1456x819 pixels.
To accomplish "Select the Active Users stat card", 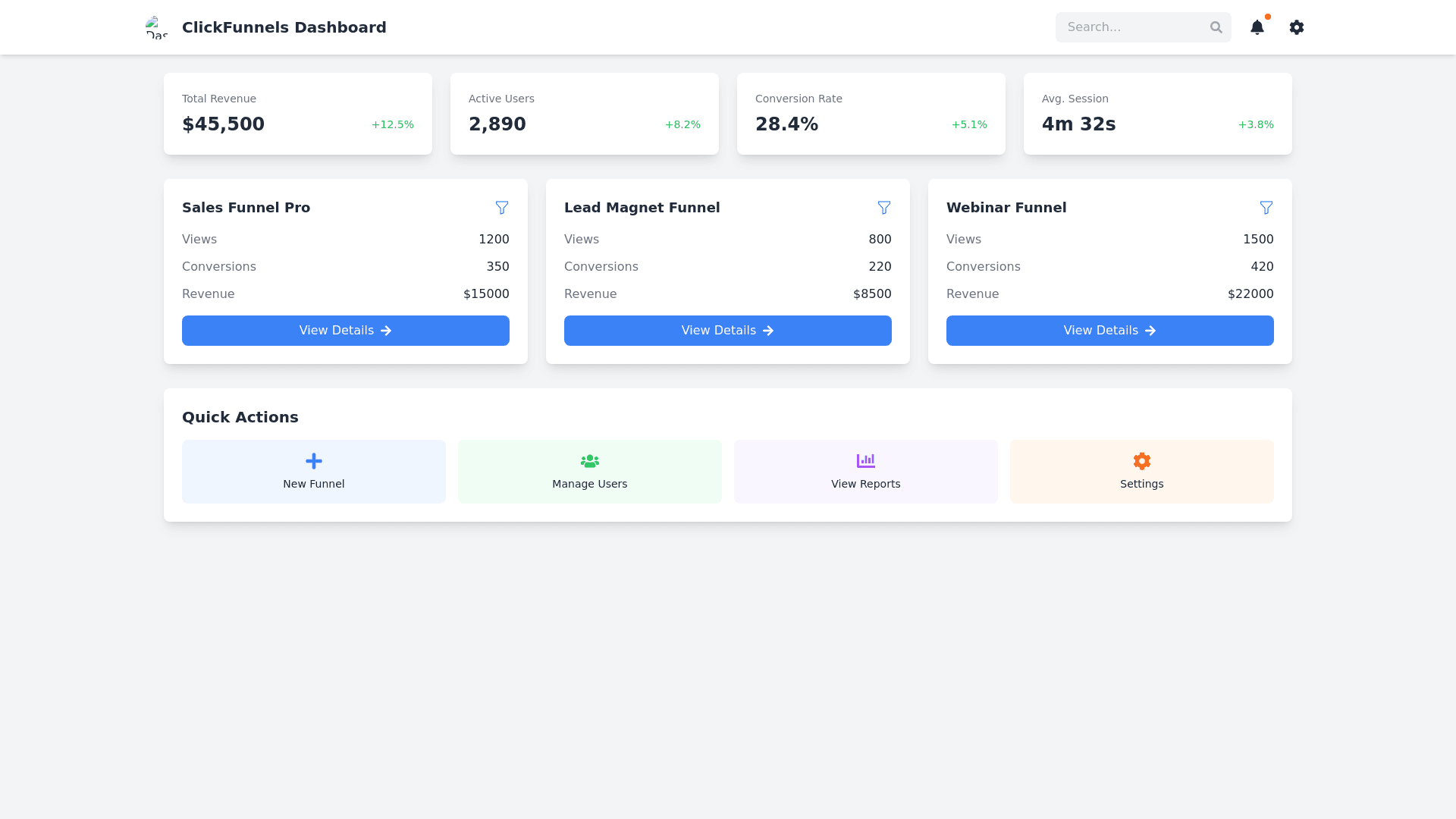I will pyautogui.click(x=584, y=114).
